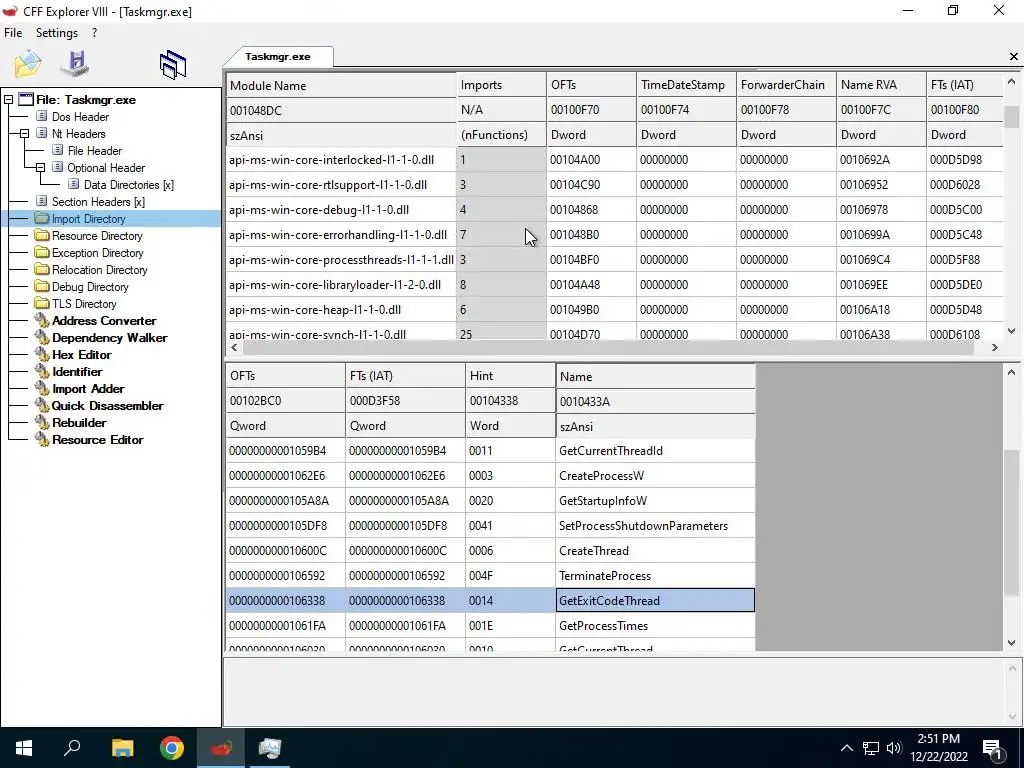Screen dimensions: 1024x768
Task: Click Data Directories [x] page icon
Action: pyautogui.click(x=74, y=184)
